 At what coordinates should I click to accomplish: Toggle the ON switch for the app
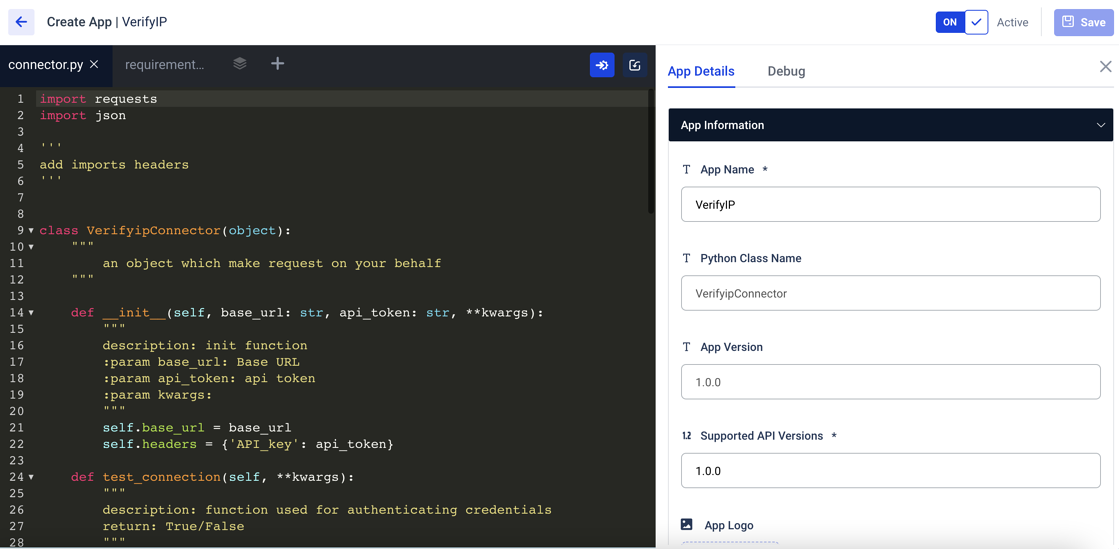click(x=950, y=22)
